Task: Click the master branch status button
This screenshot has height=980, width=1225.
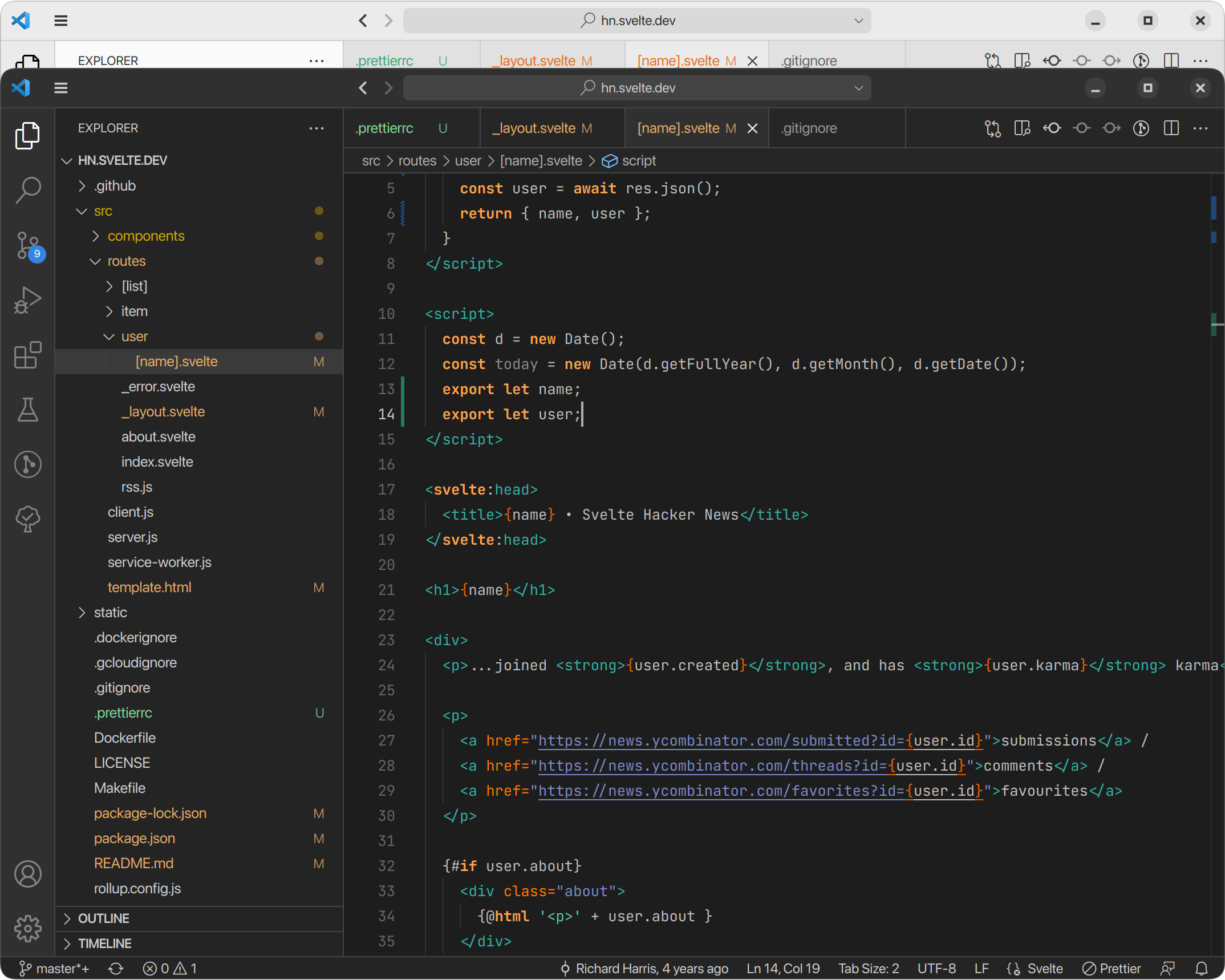Action: [54, 969]
